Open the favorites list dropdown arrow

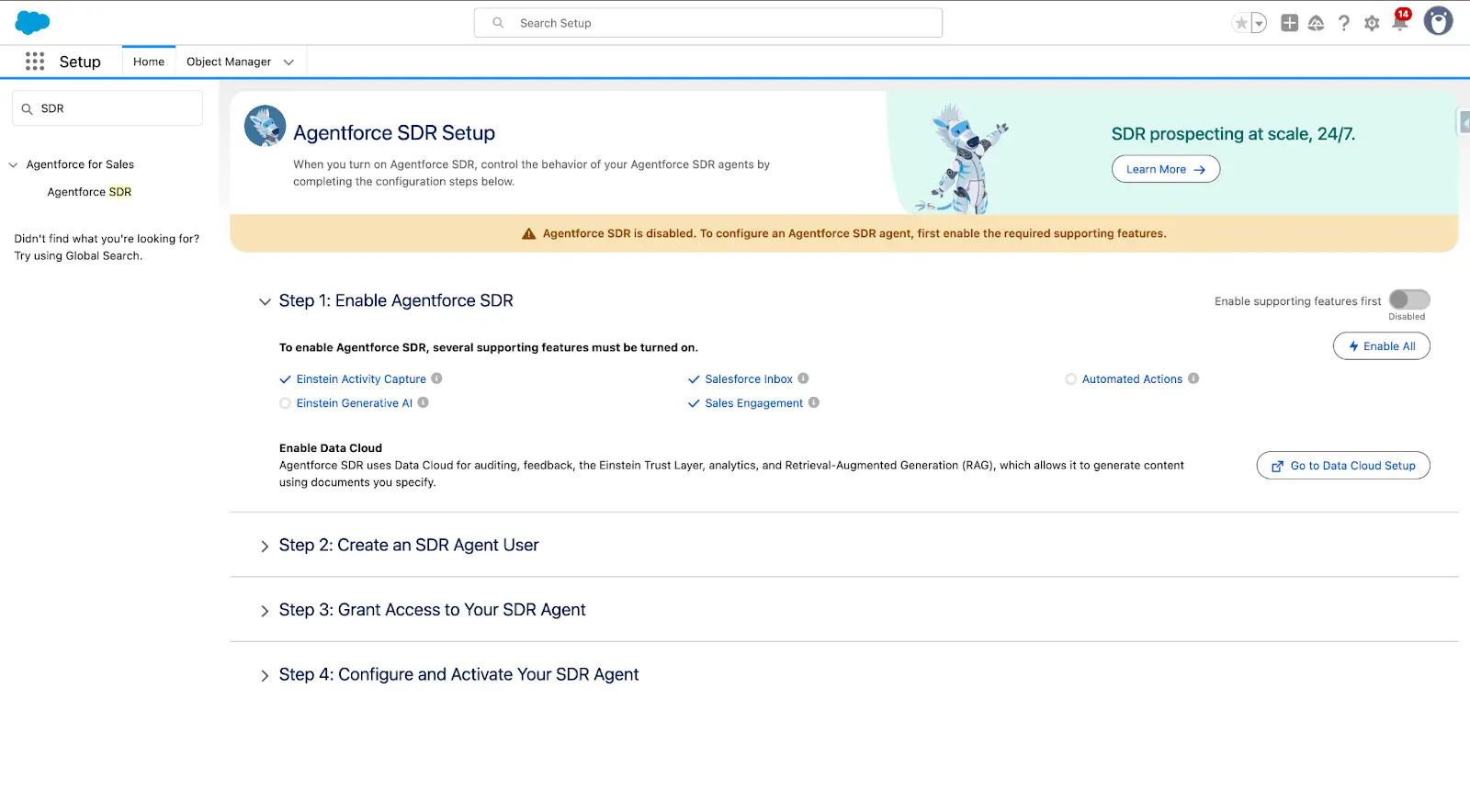[1259, 23]
